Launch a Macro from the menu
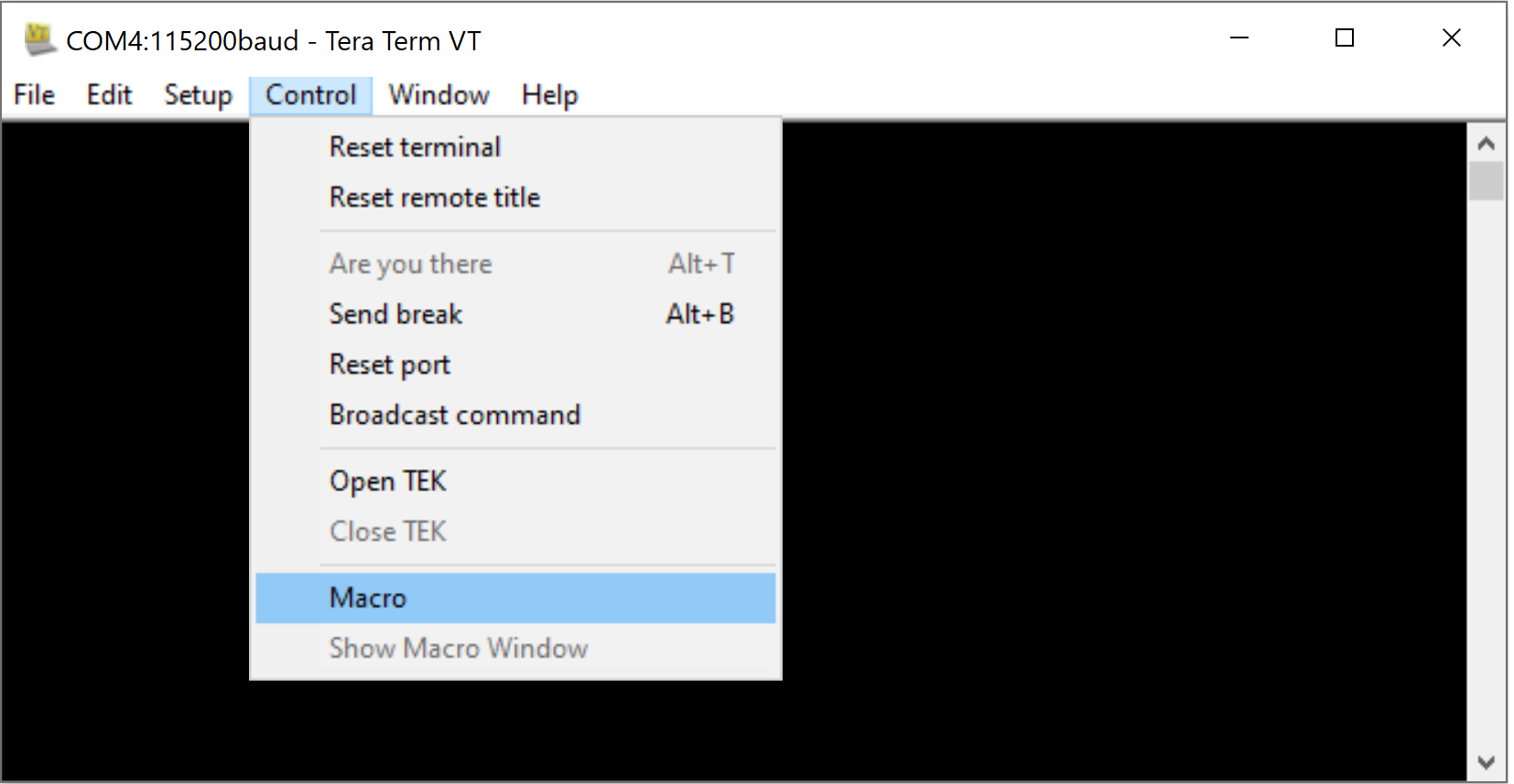Viewport: 1514px width, 784px height. point(367,597)
